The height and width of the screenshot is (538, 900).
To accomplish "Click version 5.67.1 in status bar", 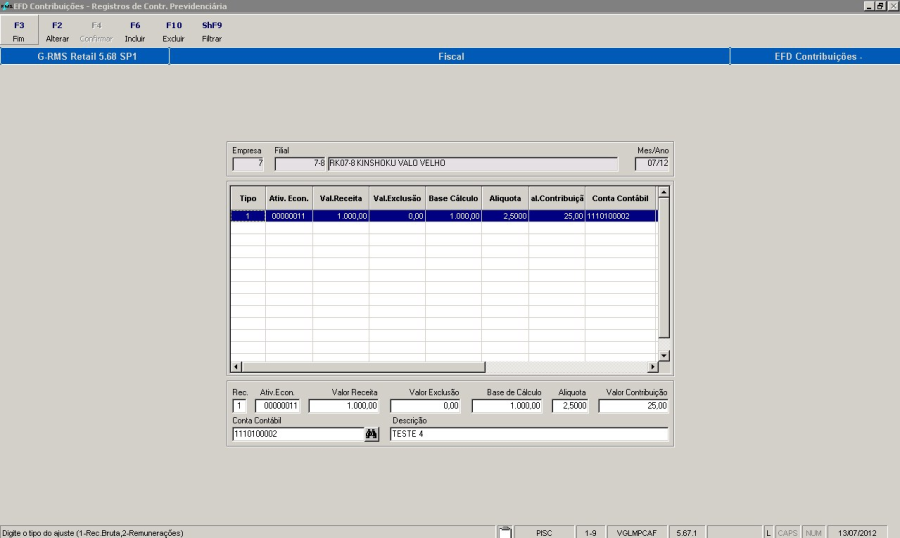I will coord(686,533).
